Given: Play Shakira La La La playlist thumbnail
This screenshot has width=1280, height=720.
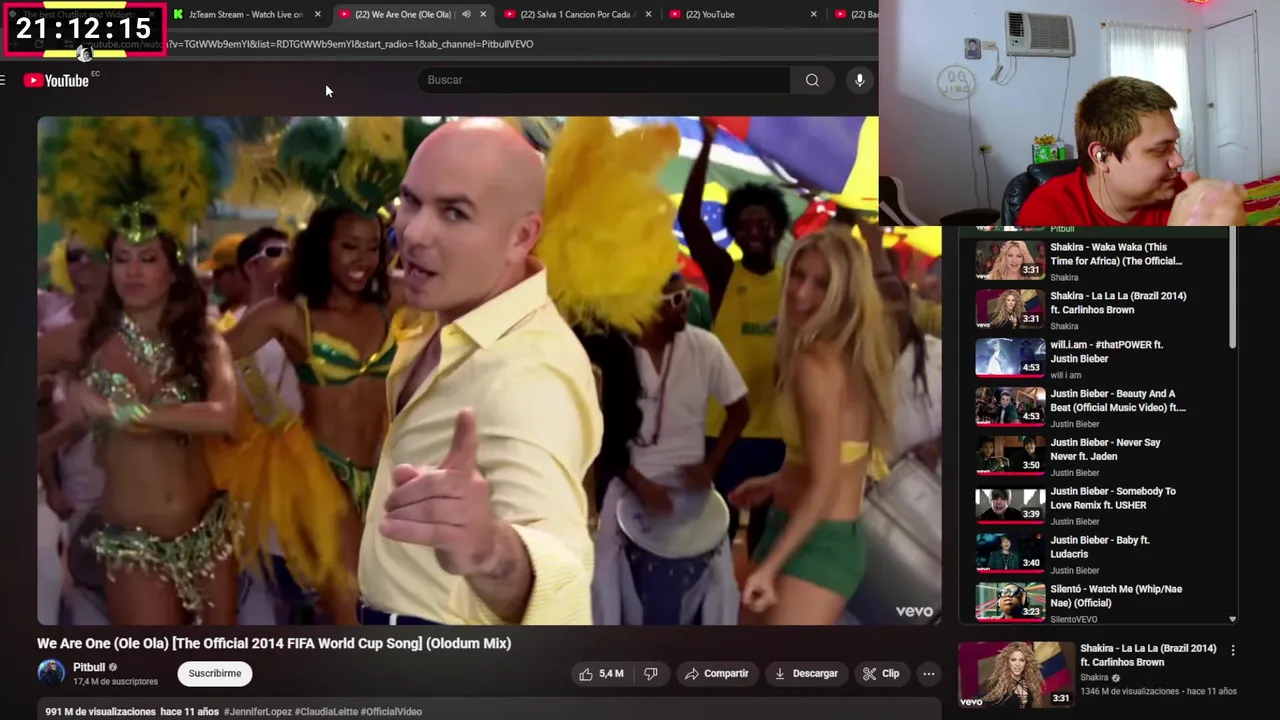Looking at the screenshot, I should tap(1010, 309).
